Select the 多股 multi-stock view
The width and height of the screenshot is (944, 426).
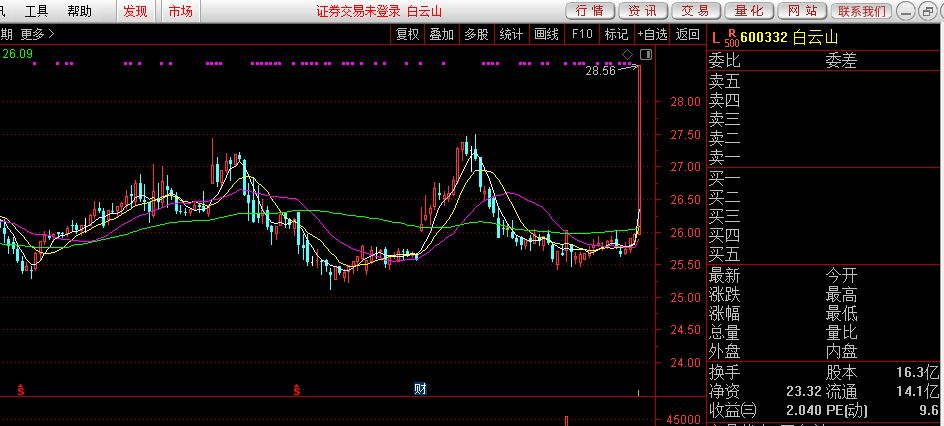pyautogui.click(x=476, y=34)
